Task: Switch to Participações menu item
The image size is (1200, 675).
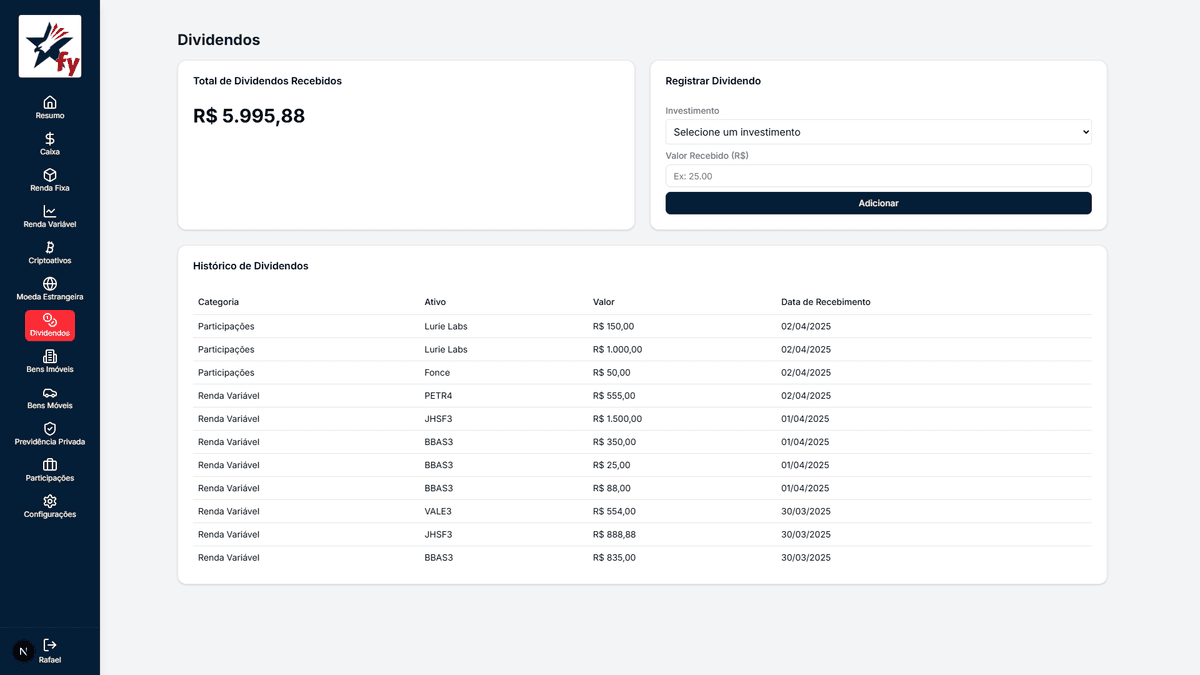Action: click(x=50, y=470)
